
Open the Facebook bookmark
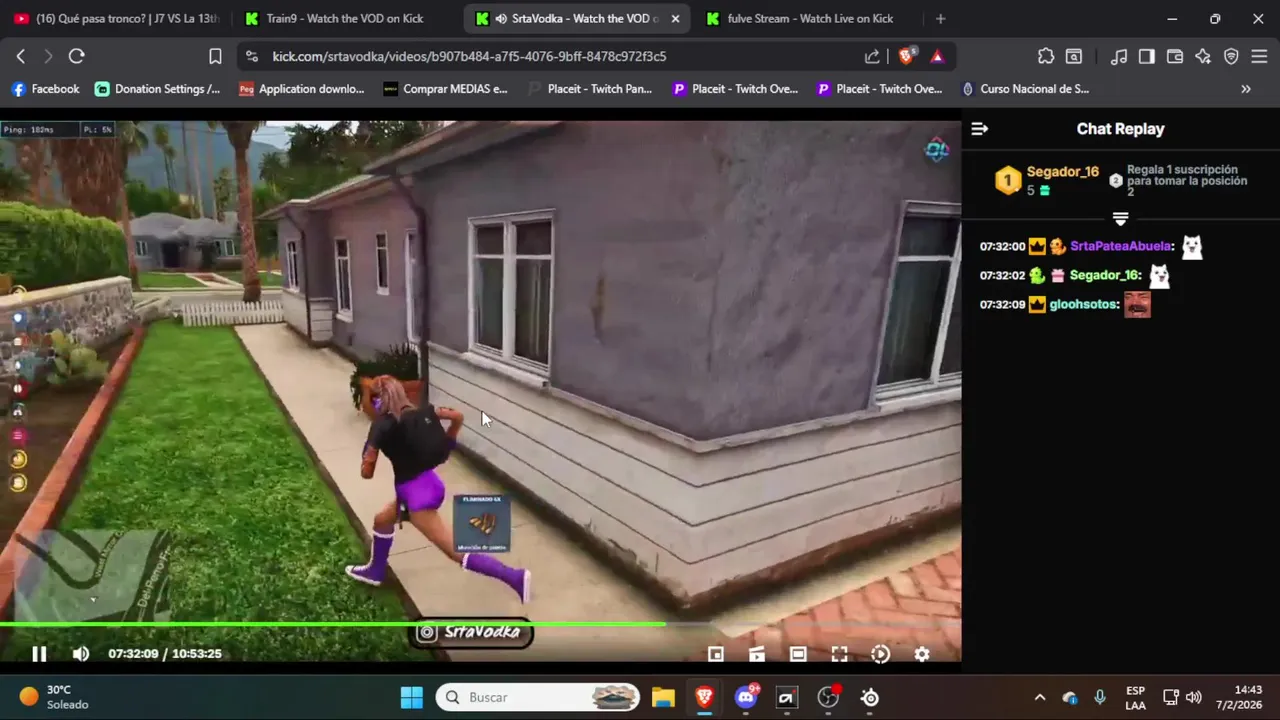point(45,89)
